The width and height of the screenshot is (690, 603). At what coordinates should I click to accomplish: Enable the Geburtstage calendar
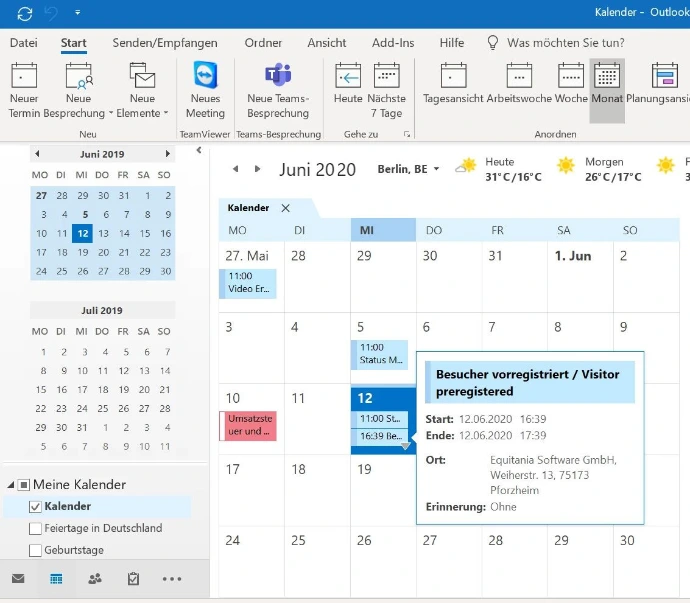(x=36, y=551)
